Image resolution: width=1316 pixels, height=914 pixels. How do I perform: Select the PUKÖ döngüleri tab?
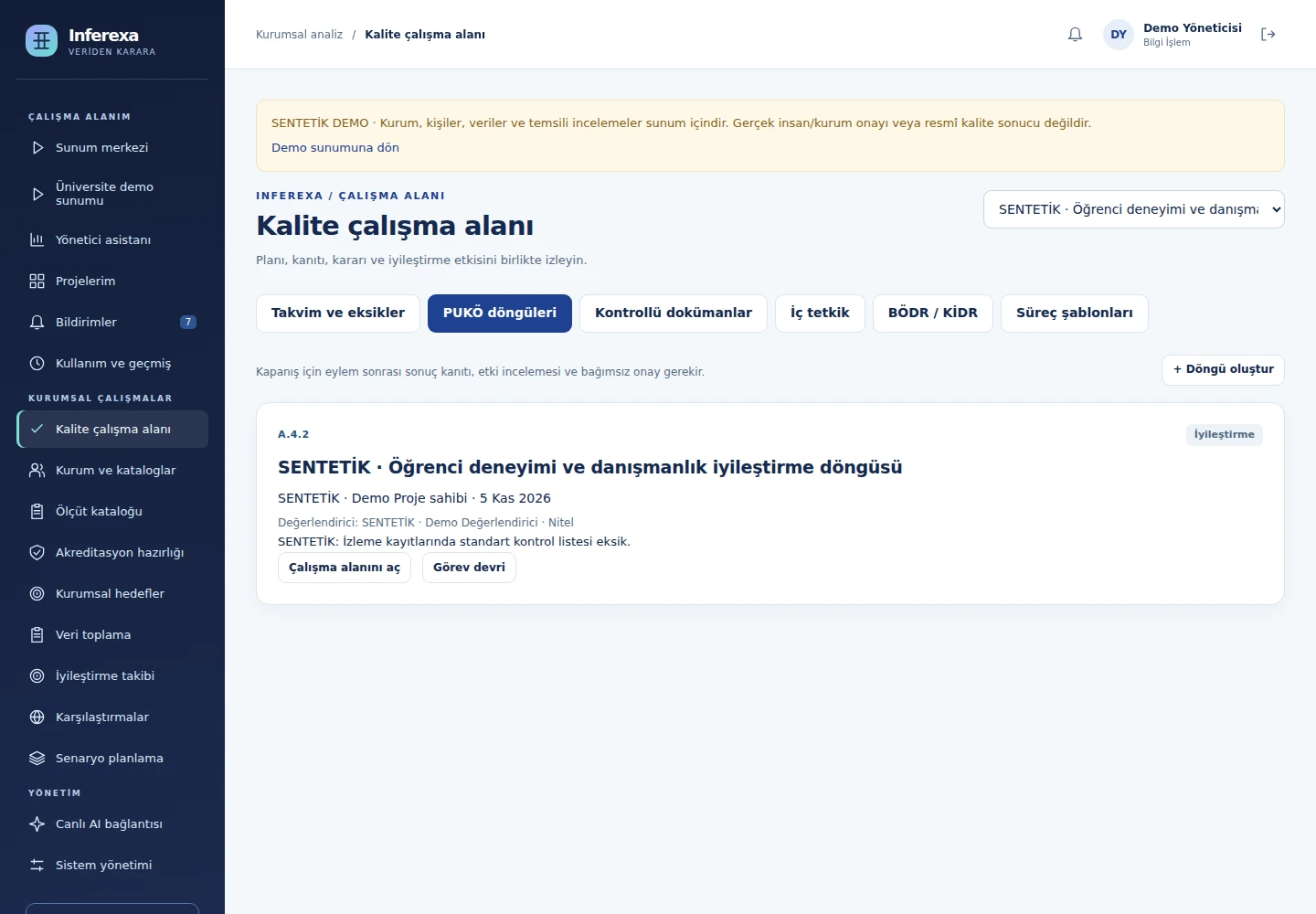(x=500, y=314)
